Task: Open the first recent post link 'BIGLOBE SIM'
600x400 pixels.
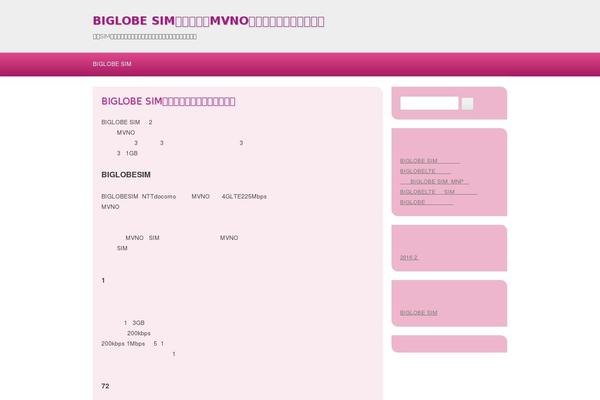Action: coord(430,161)
